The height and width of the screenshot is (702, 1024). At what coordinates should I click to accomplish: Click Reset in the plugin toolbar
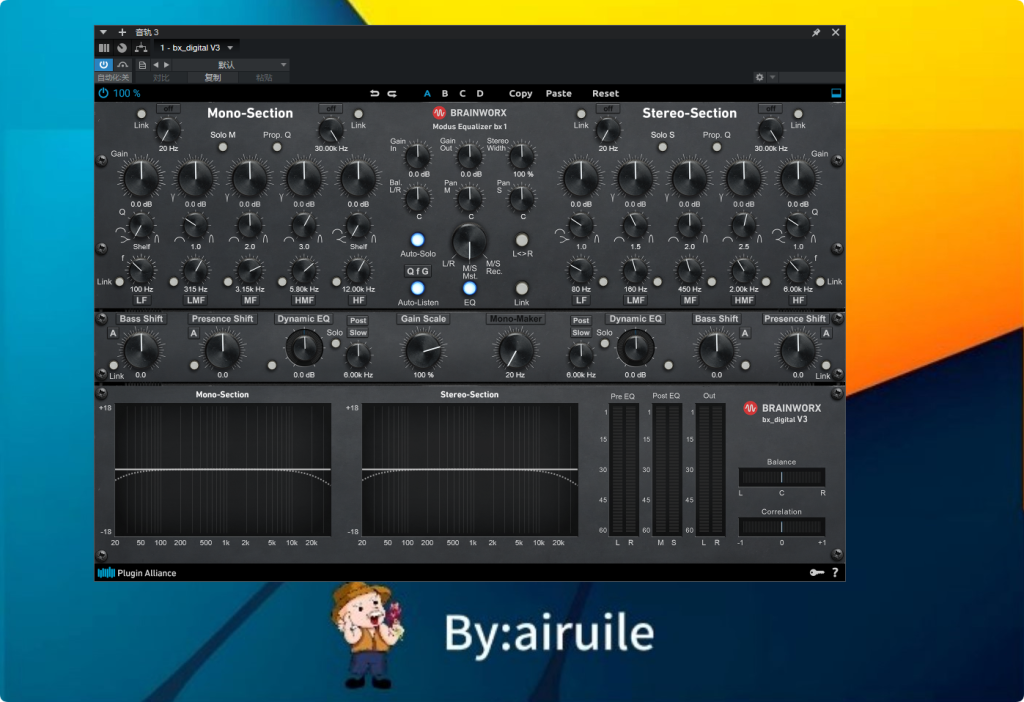pos(605,93)
